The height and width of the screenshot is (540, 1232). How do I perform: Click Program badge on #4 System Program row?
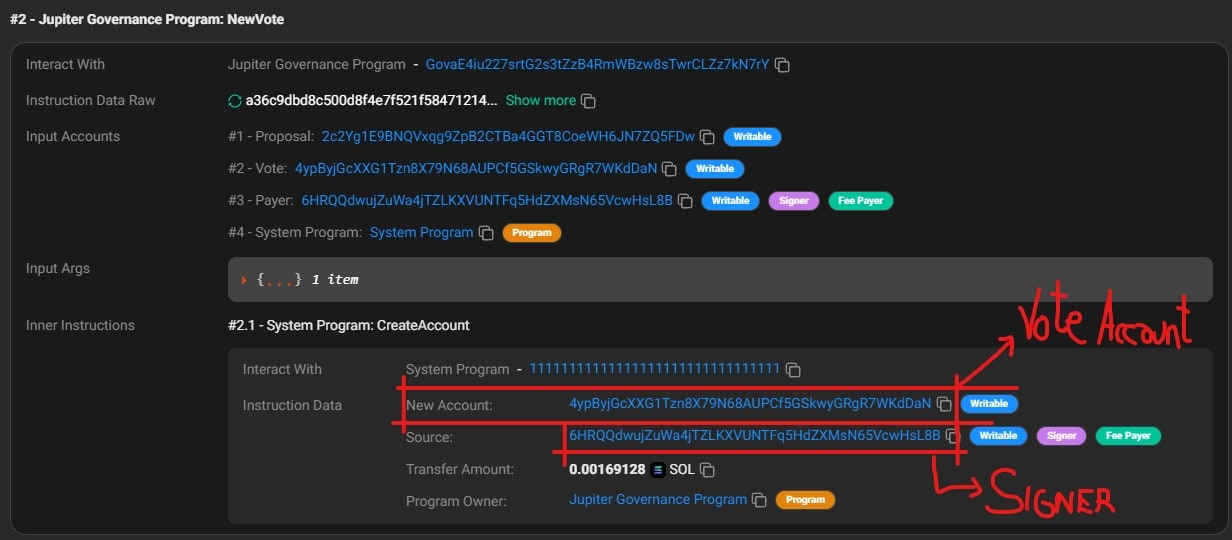[x=531, y=233]
